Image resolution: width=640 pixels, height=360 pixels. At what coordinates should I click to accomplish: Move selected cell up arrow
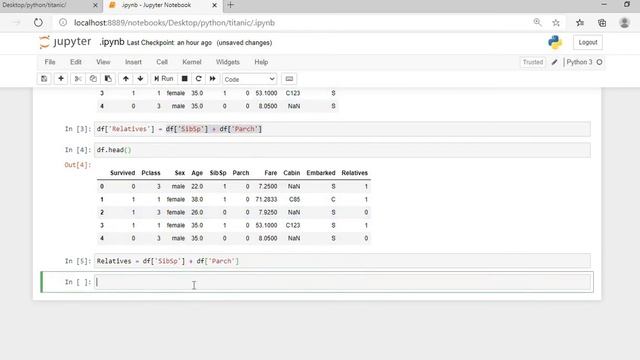coord(126,79)
